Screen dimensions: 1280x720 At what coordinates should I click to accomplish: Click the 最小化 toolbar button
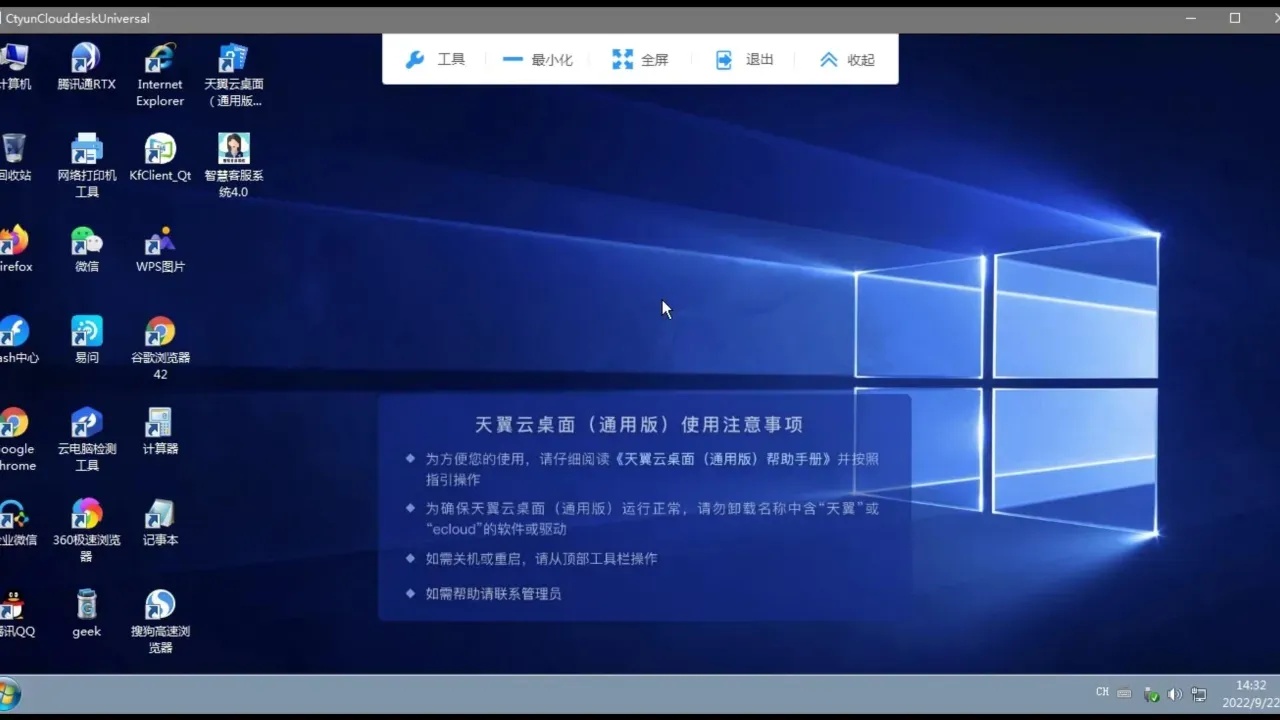tap(538, 60)
